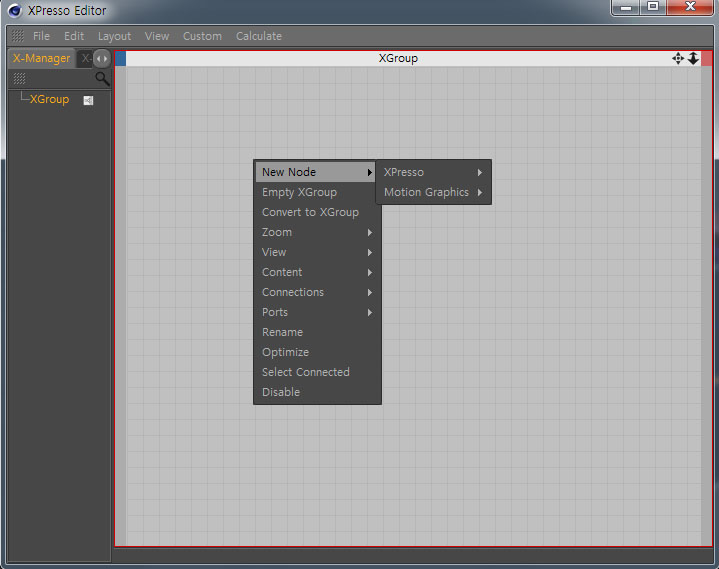Open the Layout menu
This screenshot has width=719, height=569.
114,36
